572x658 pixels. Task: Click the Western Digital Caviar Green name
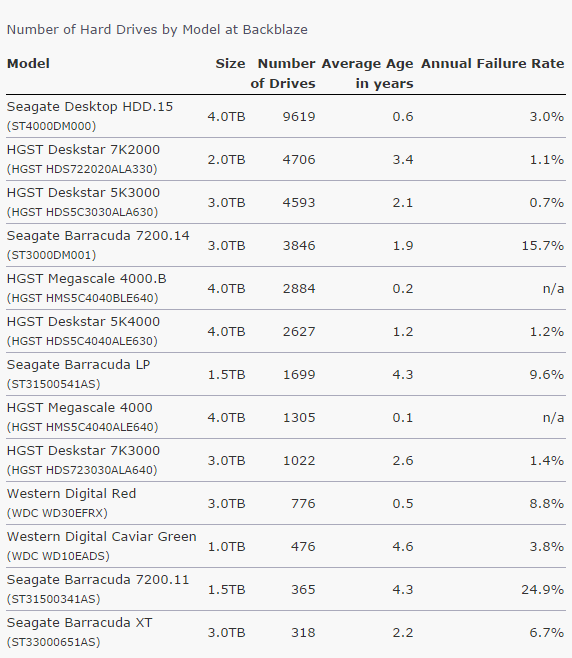click(x=102, y=537)
